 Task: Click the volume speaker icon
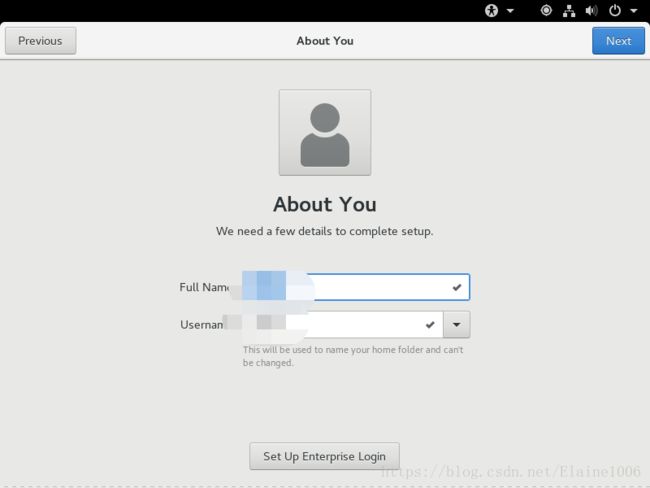coord(592,10)
